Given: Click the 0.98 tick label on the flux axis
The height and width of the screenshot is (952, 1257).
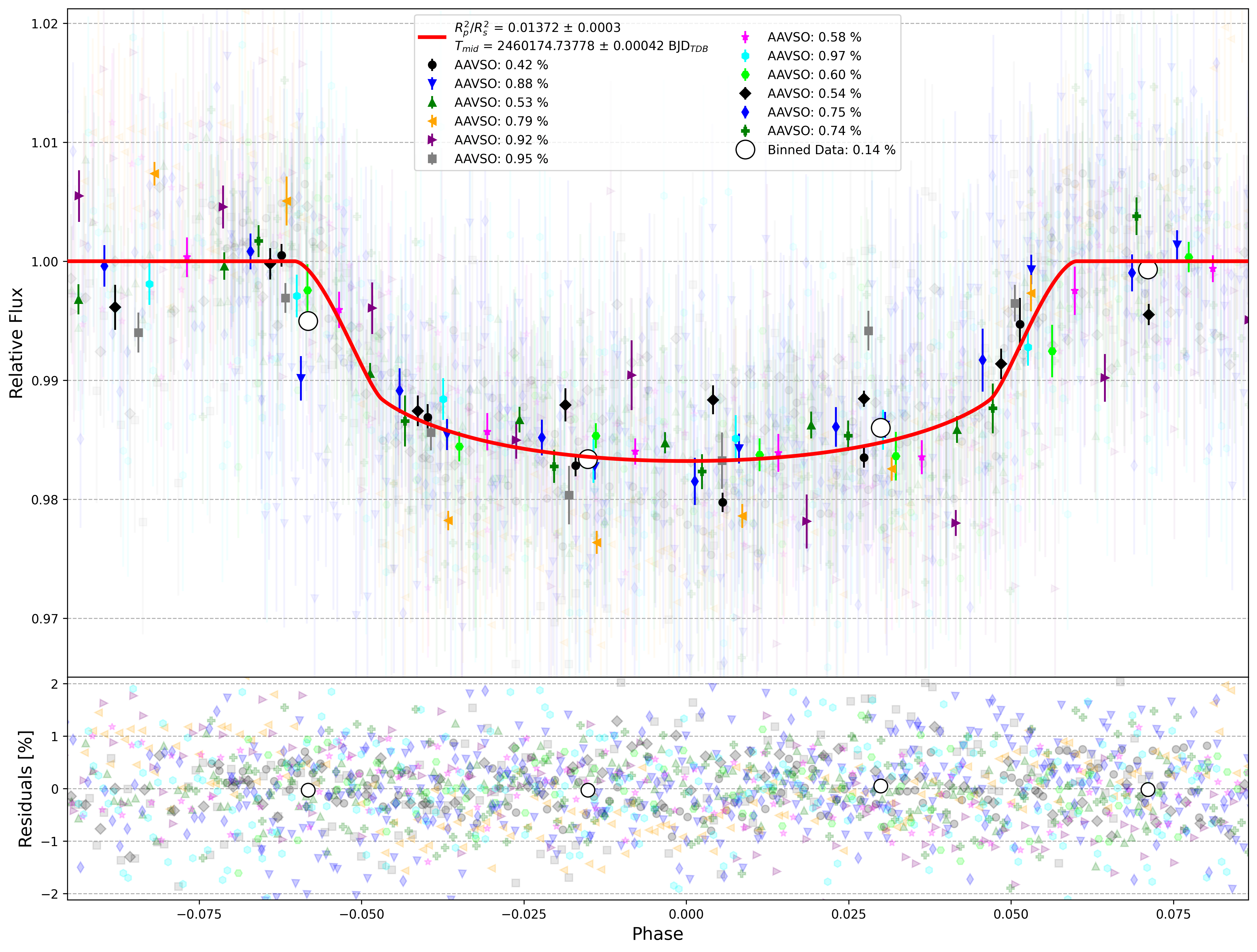Looking at the screenshot, I should pyautogui.click(x=45, y=500).
